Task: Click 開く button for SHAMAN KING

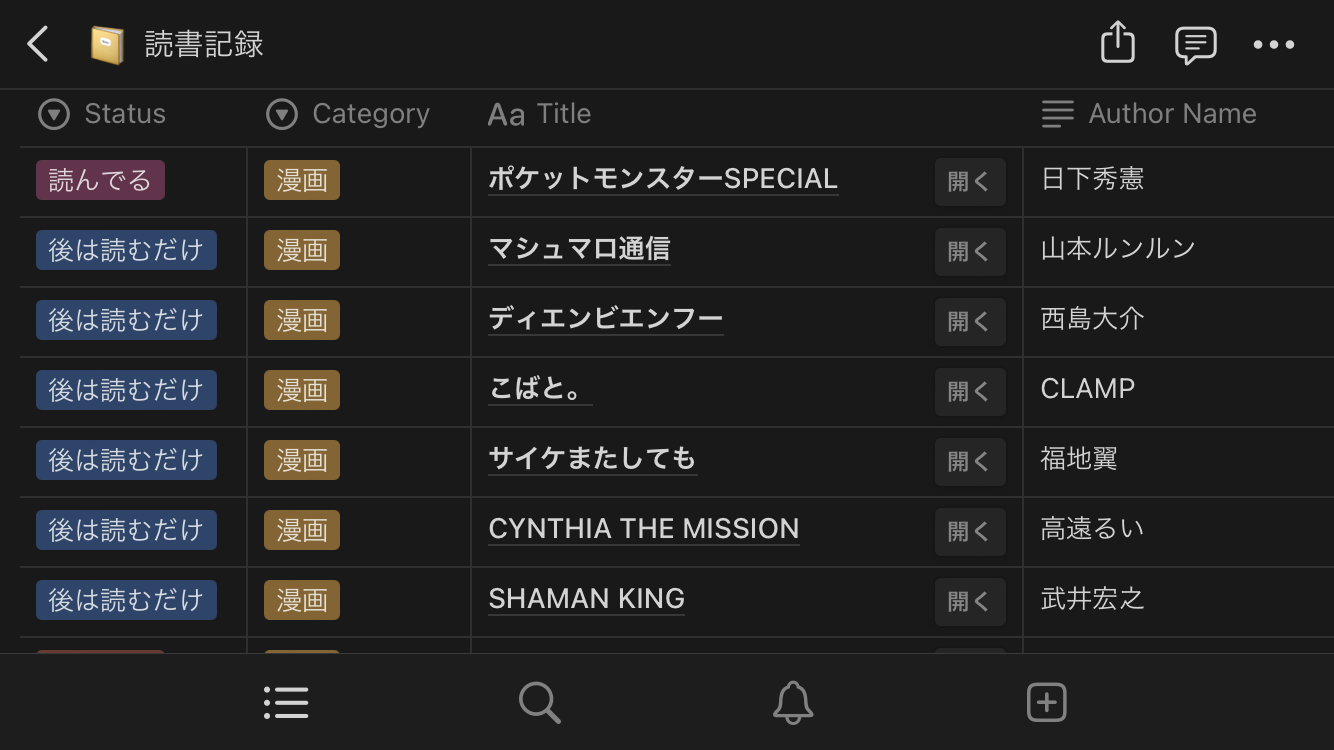Action: pyautogui.click(x=969, y=601)
